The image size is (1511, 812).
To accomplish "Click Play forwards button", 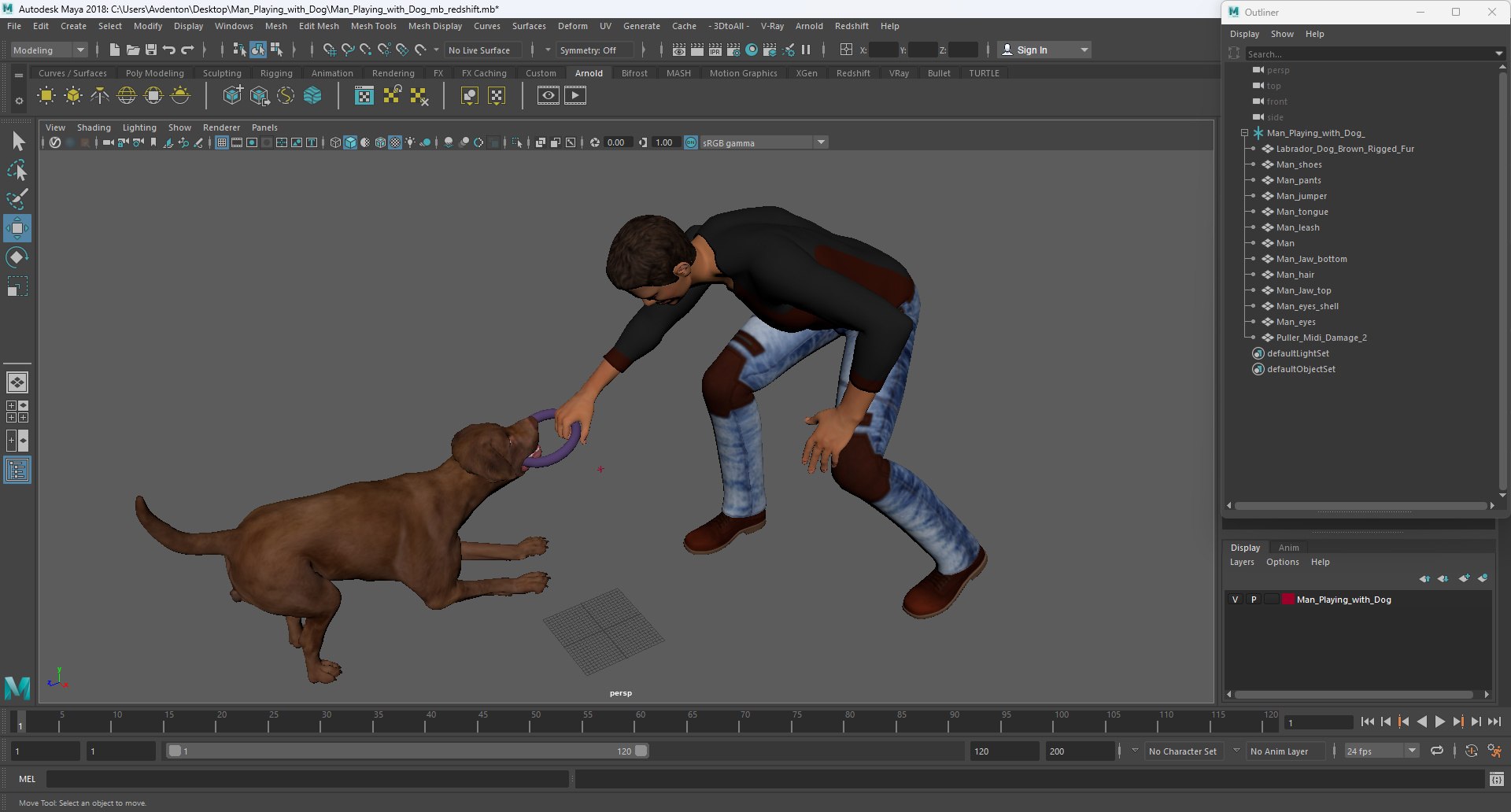I will 1440,722.
